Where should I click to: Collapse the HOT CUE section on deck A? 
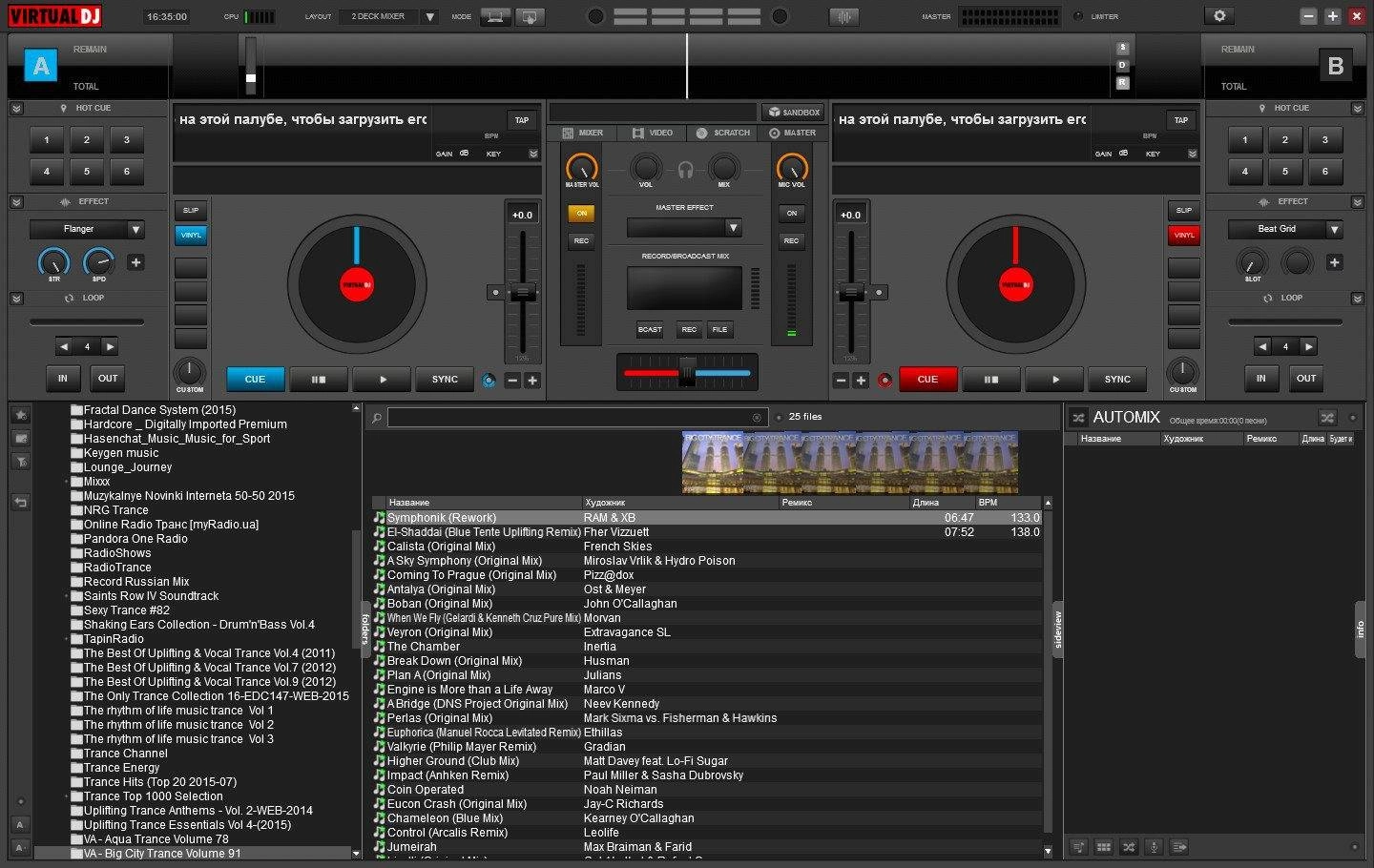click(16, 109)
